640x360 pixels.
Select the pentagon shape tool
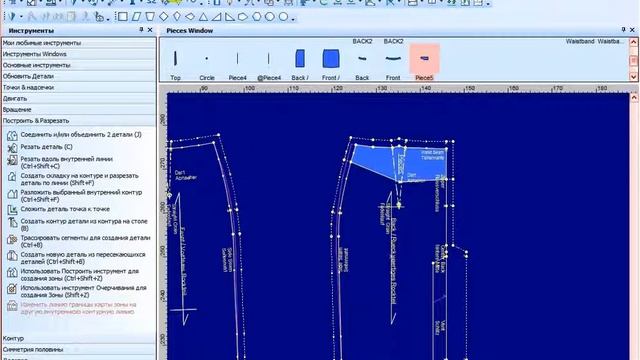[x=243, y=17]
